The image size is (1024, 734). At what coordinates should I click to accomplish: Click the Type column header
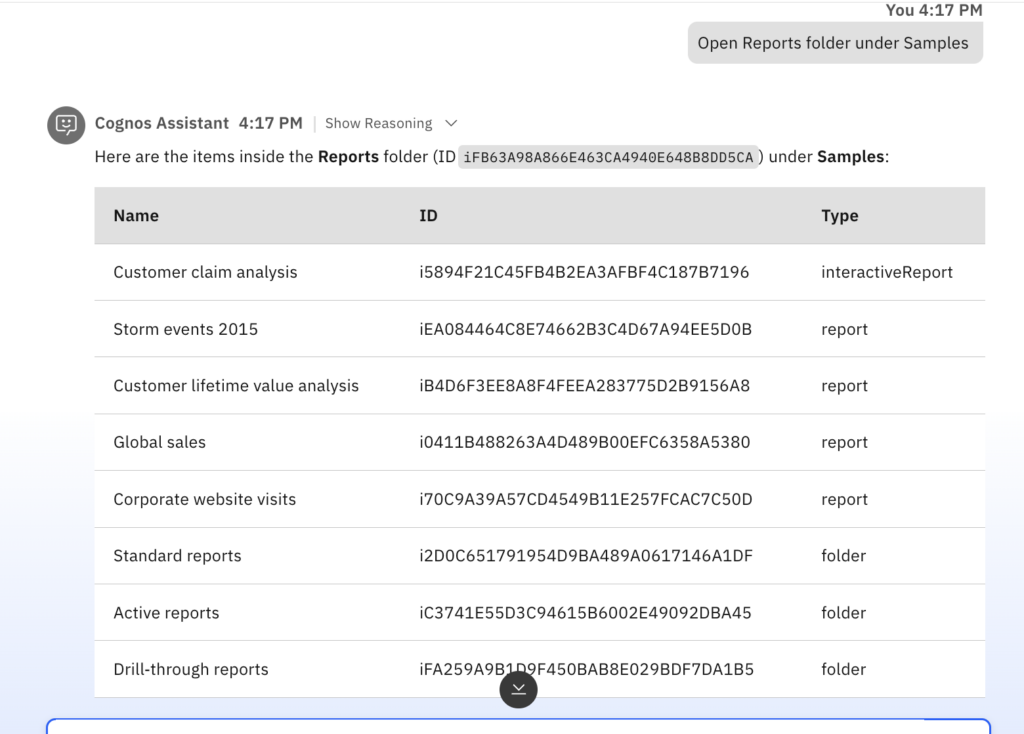(839, 216)
